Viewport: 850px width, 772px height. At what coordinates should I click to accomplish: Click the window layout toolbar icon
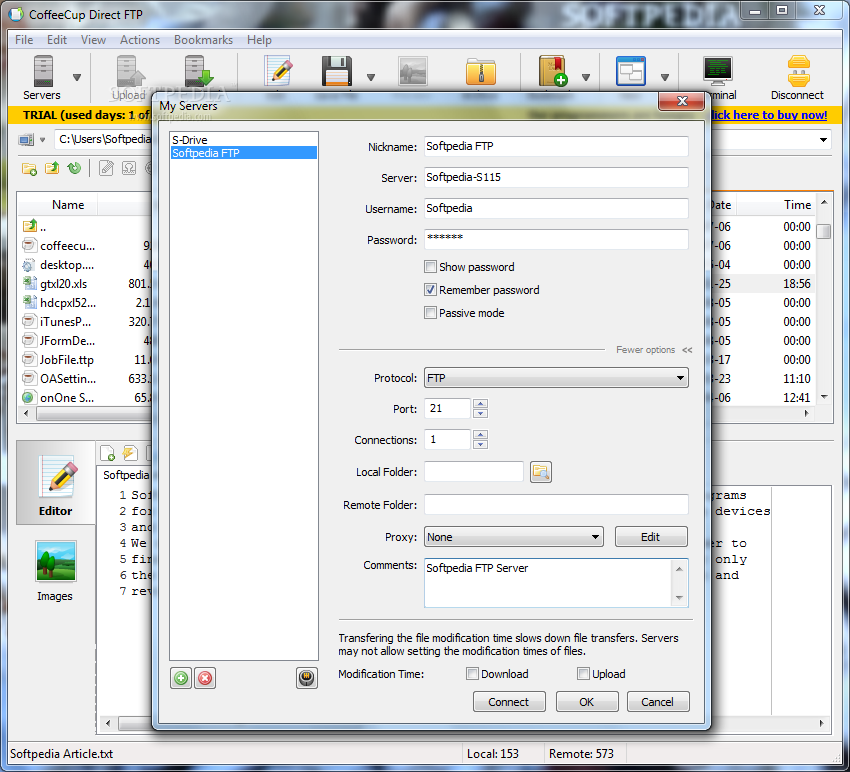631,71
